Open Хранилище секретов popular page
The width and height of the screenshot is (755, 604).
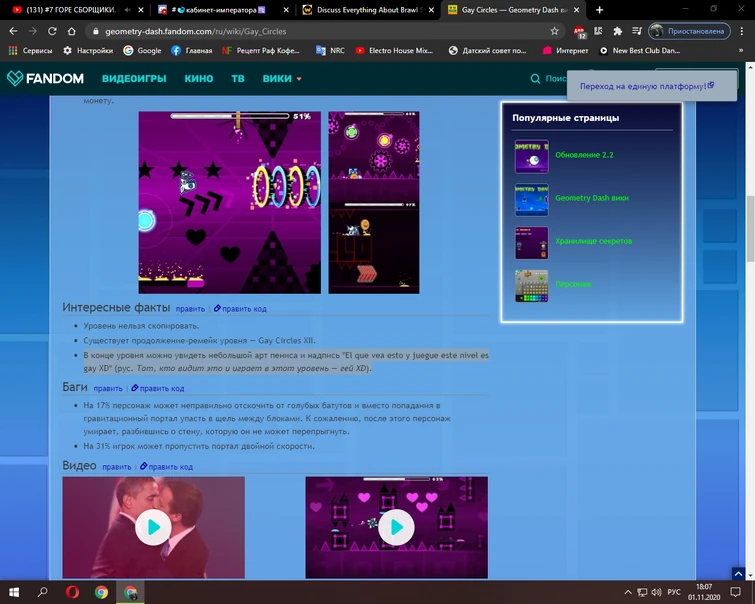pyautogui.click(x=594, y=241)
